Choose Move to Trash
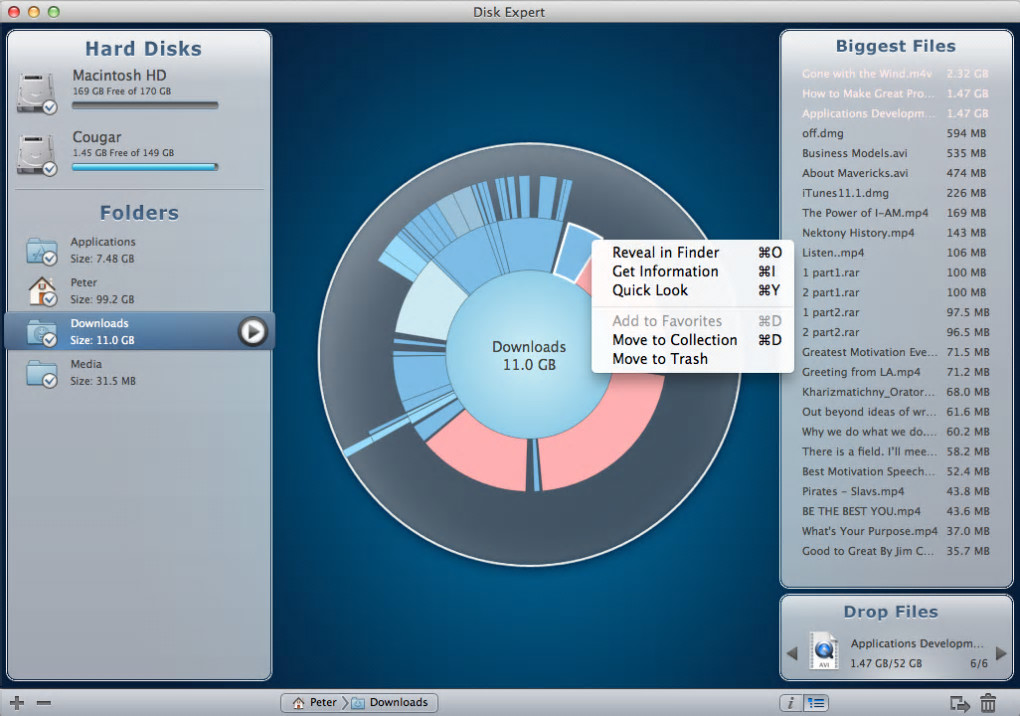Viewport: 1020px width, 716px height. point(692,358)
